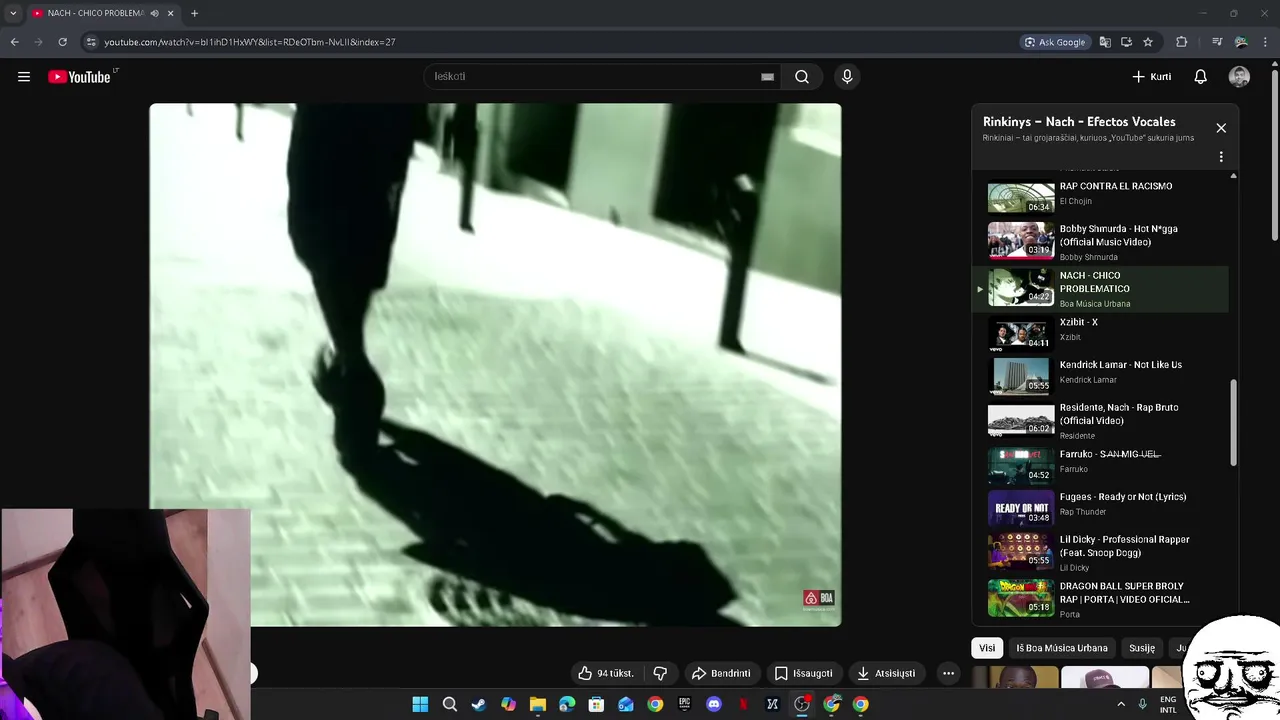Open a new browser tab

[194, 13]
